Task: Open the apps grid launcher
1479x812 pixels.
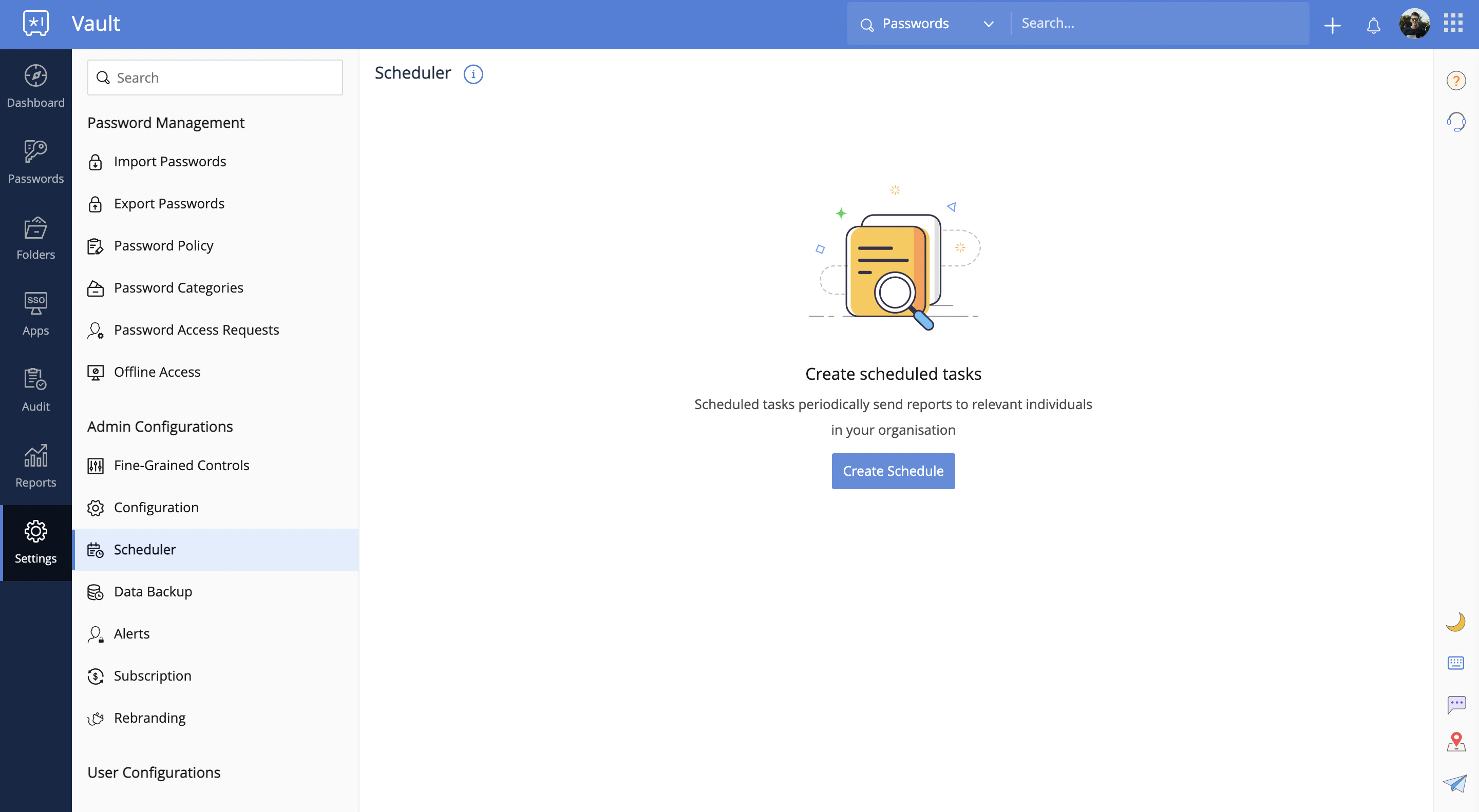Action: [x=1453, y=24]
